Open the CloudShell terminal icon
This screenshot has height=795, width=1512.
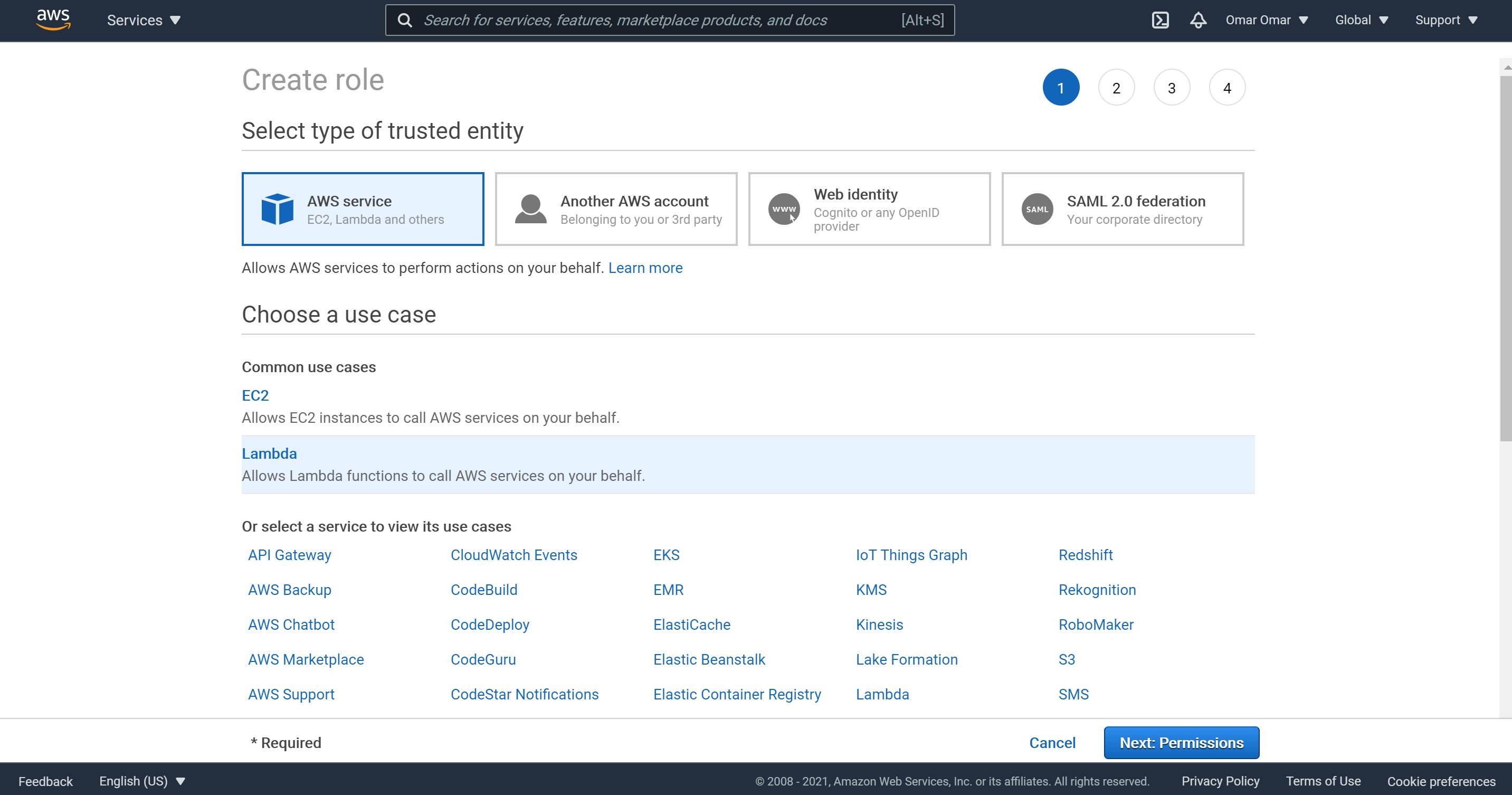click(1160, 20)
